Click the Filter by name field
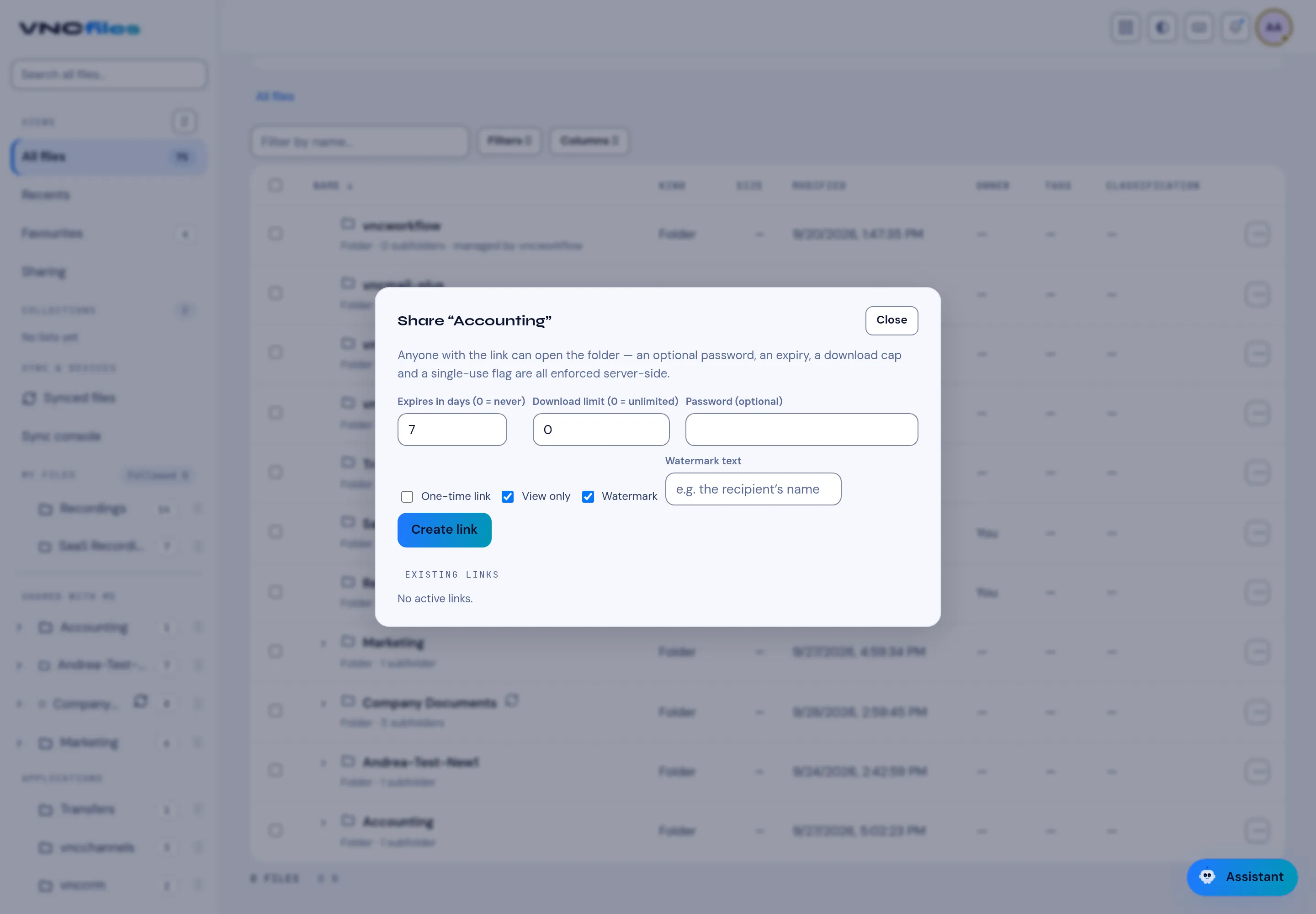1316x914 pixels. click(x=360, y=142)
